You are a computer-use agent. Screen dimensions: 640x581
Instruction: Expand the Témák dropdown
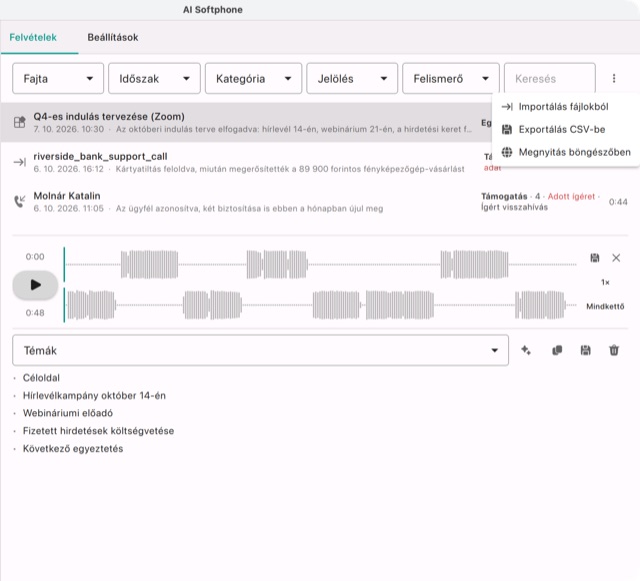(260, 350)
